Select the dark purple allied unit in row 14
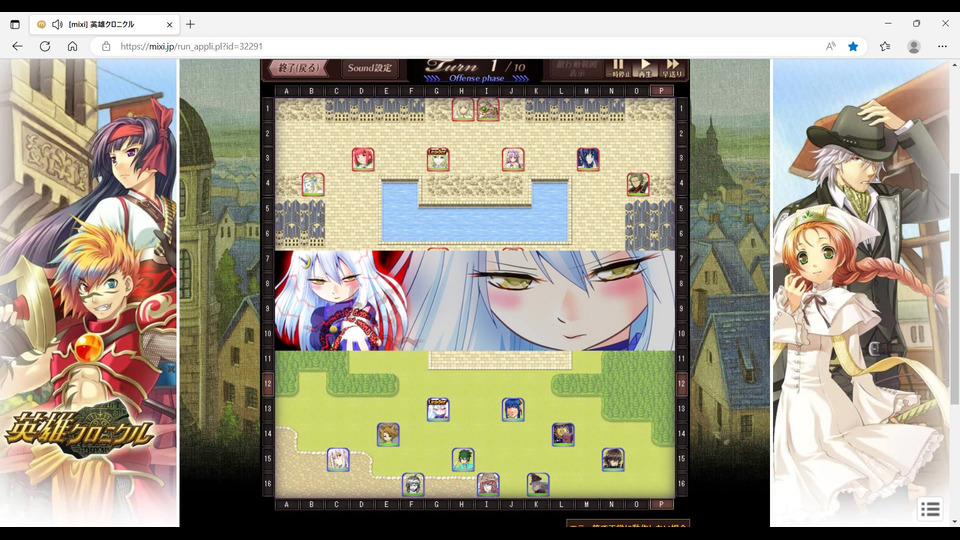This screenshot has height=540, width=960. (563, 435)
